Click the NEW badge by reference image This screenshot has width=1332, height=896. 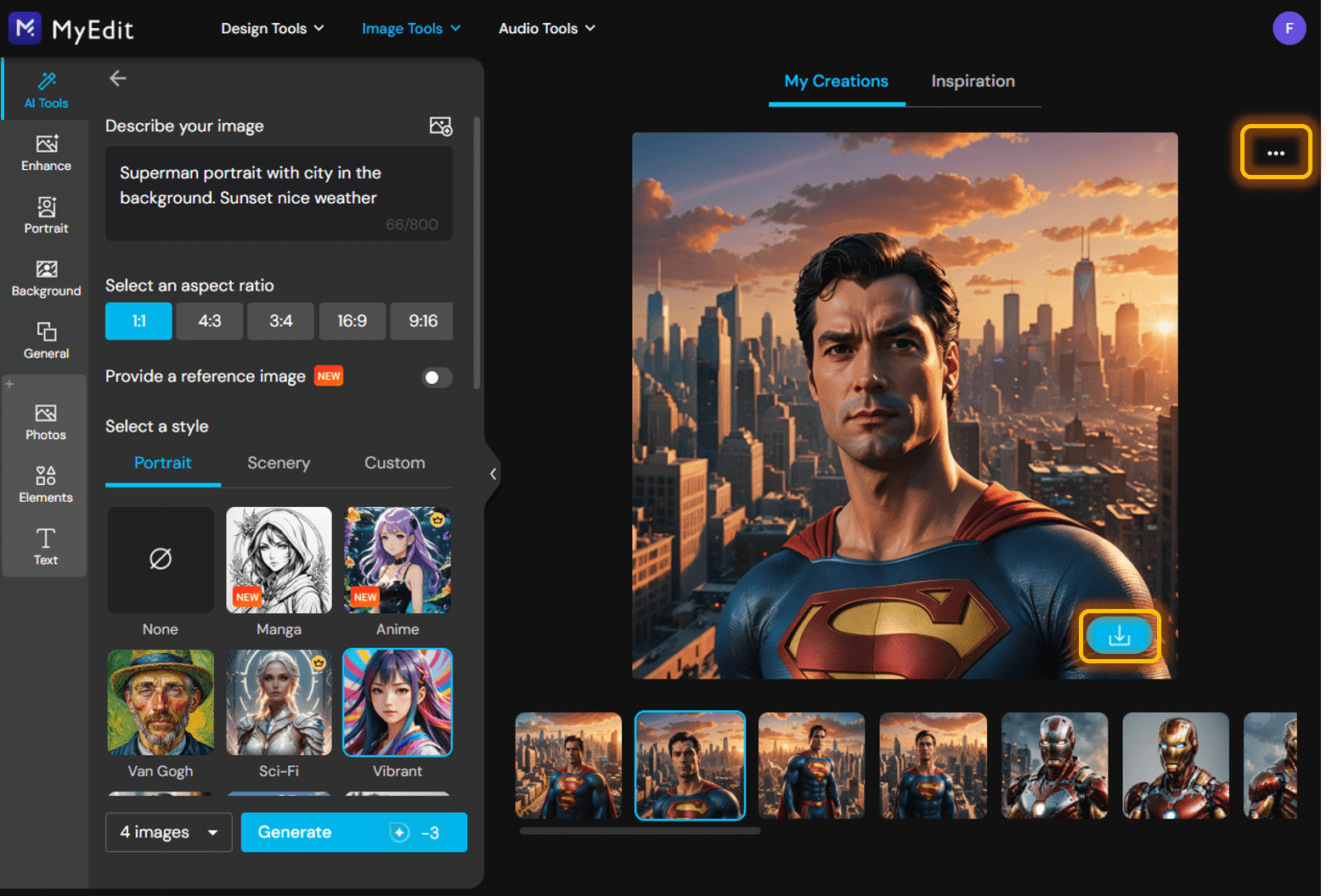329,376
